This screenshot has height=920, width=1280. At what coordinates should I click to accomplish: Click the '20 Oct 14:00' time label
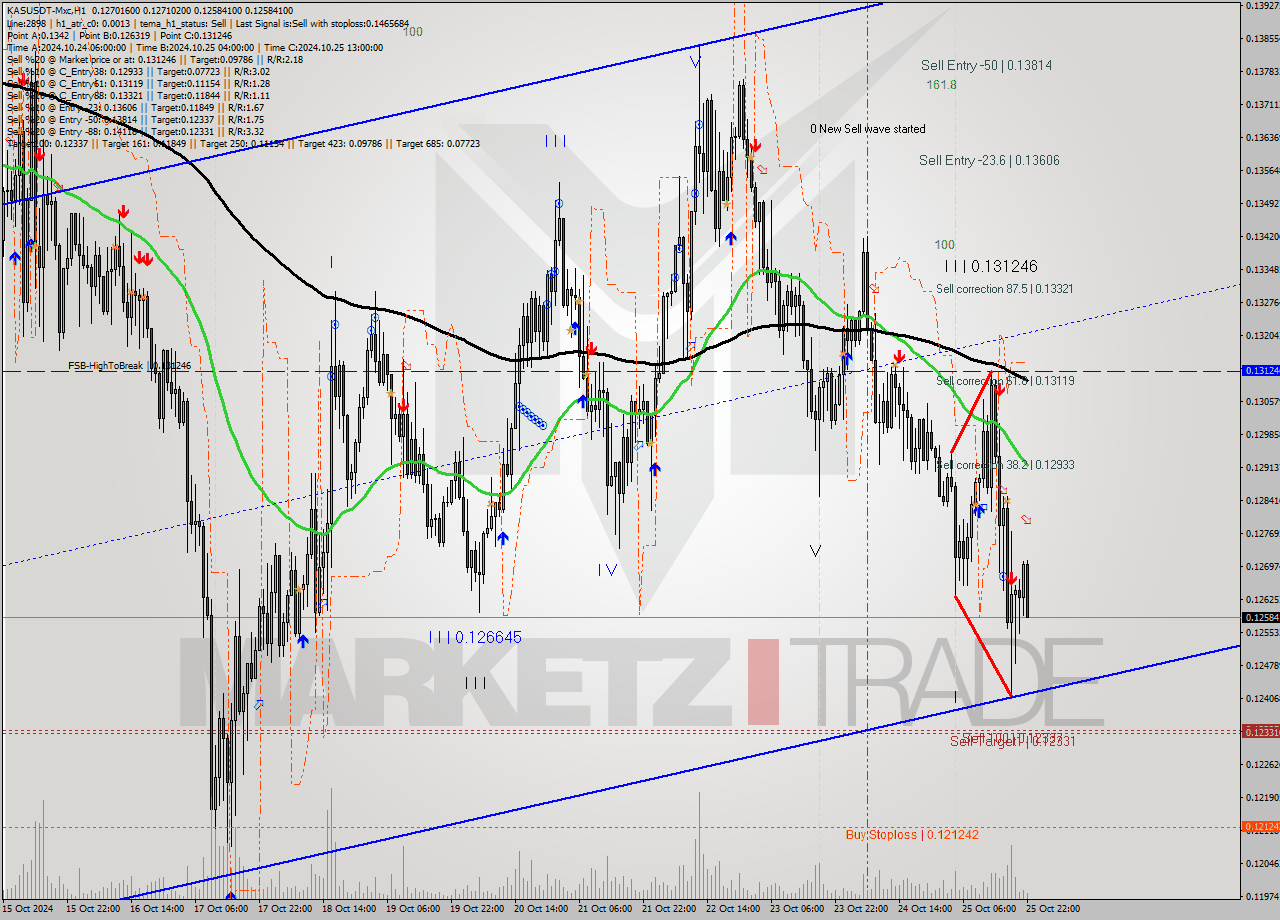(x=542, y=909)
